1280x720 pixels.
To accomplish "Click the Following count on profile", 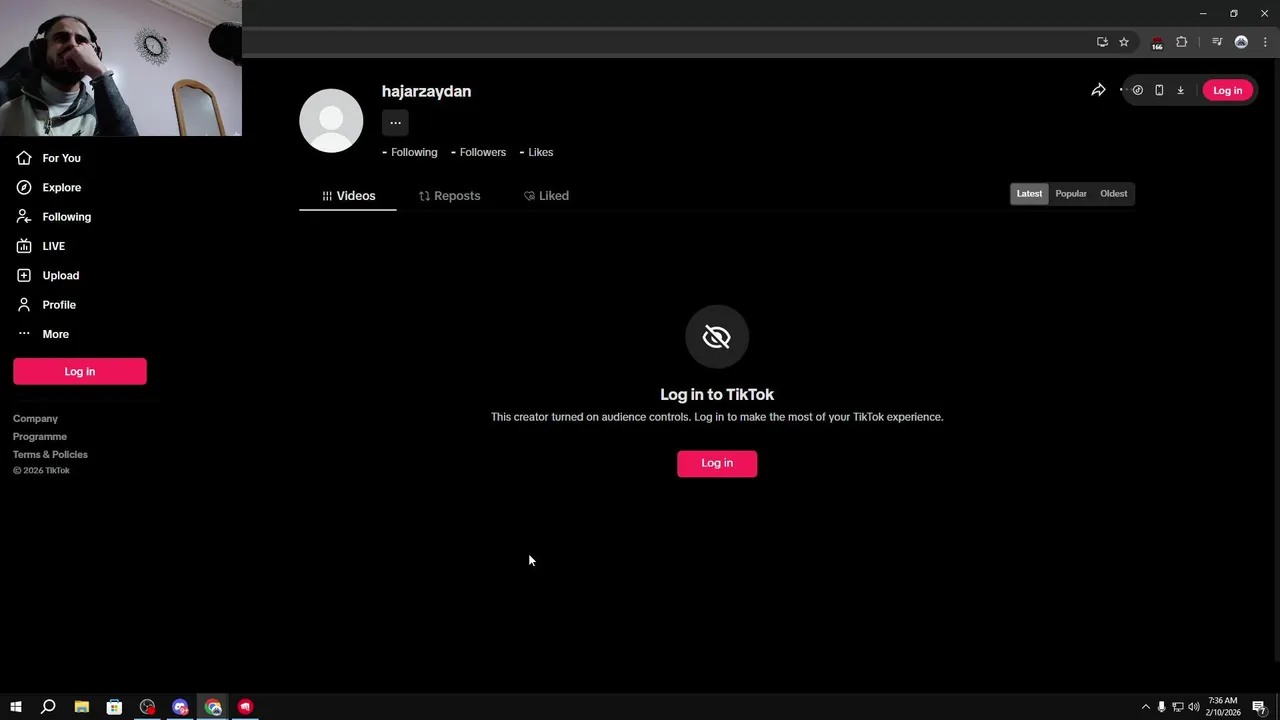I will pos(410,152).
